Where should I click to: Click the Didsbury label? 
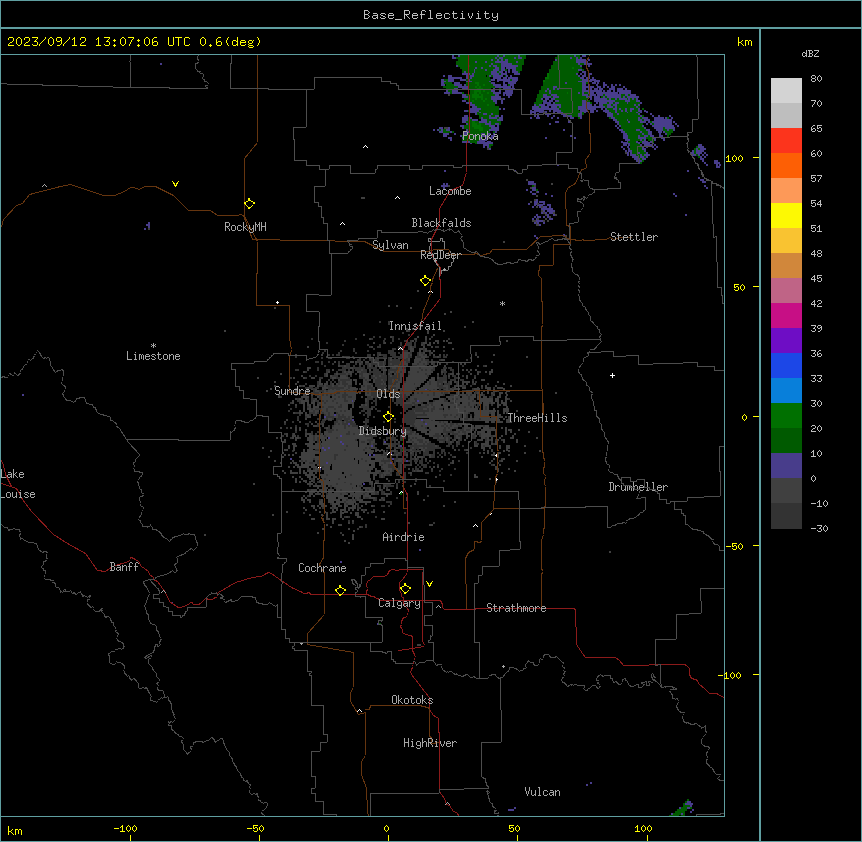click(x=383, y=431)
